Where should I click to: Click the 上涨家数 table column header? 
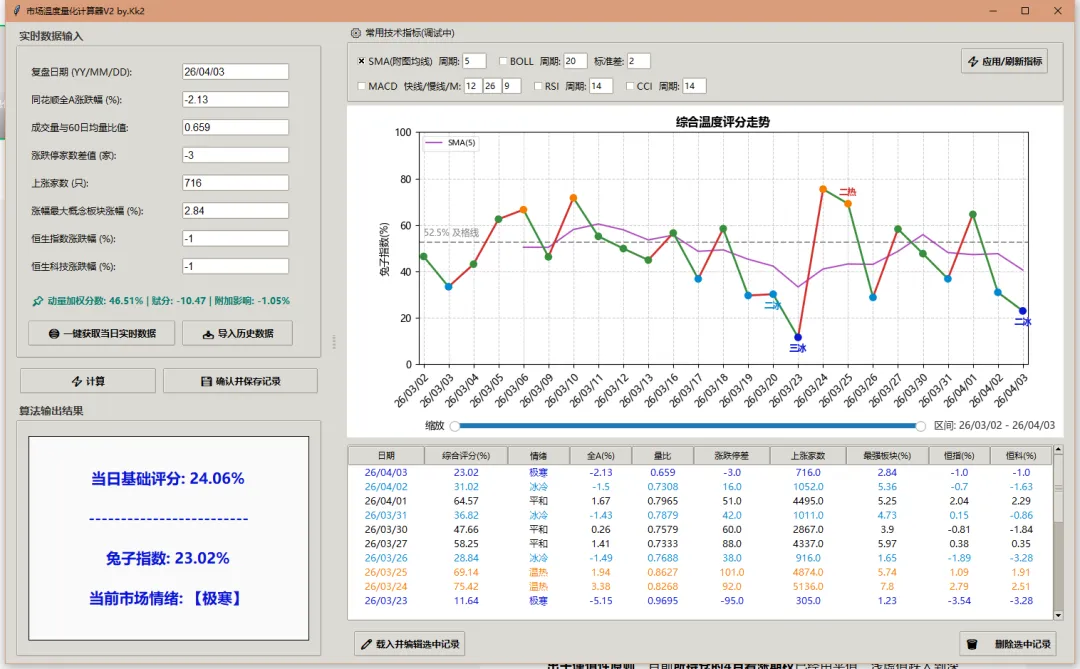pos(808,455)
